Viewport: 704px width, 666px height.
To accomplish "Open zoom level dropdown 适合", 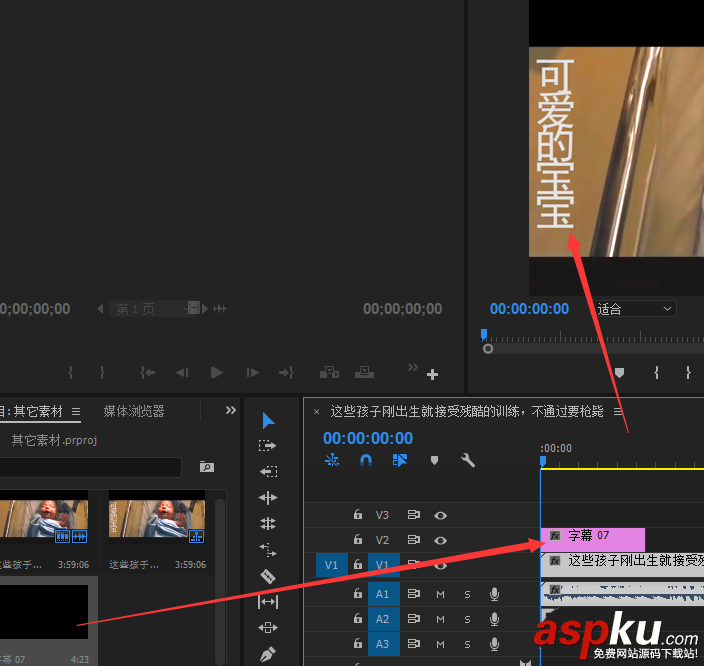I will pos(634,309).
